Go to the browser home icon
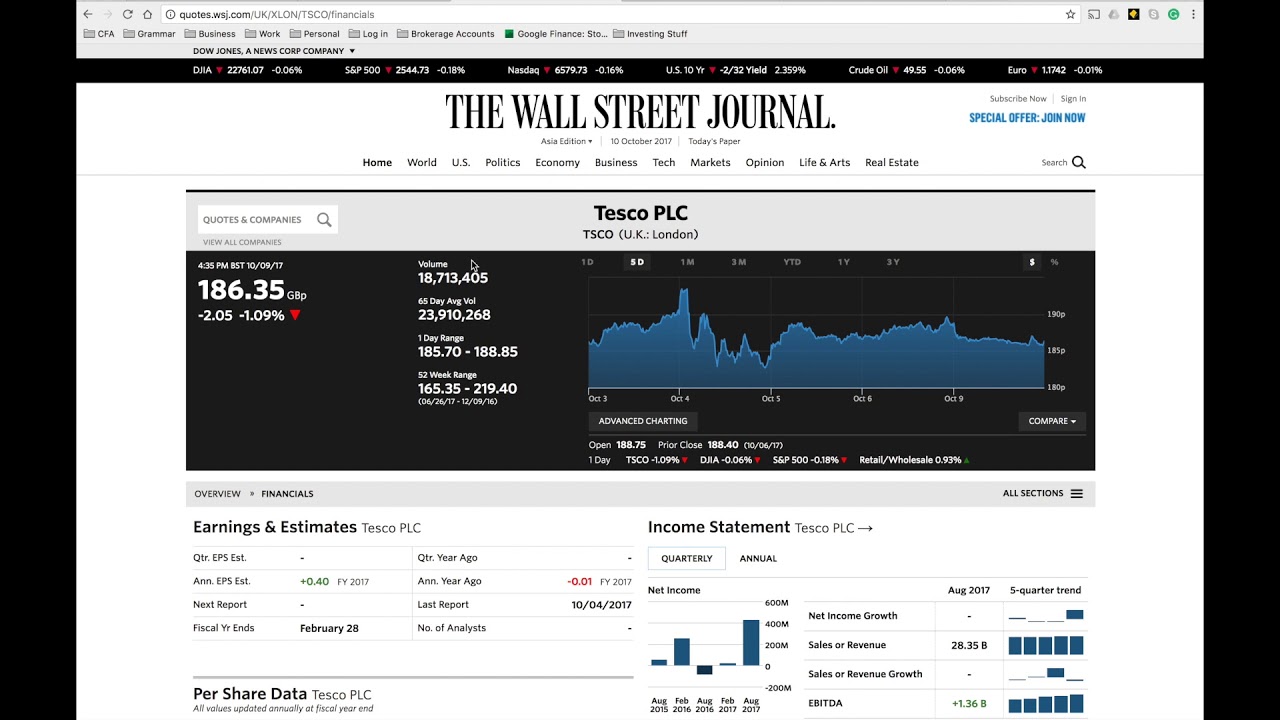This screenshot has height=720, width=1280. point(148,14)
